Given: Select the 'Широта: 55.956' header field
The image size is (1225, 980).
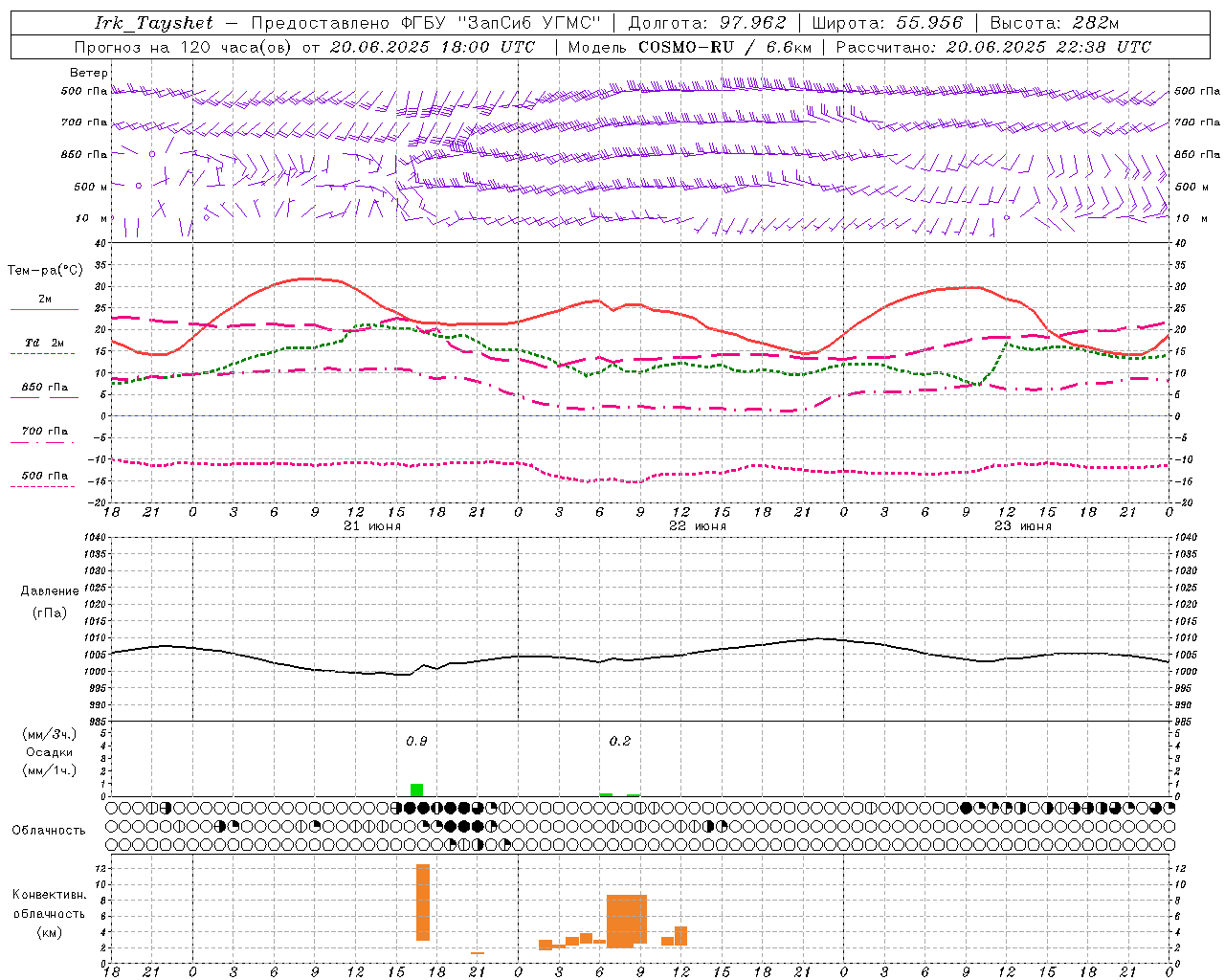Looking at the screenshot, I should coord(887,23).
